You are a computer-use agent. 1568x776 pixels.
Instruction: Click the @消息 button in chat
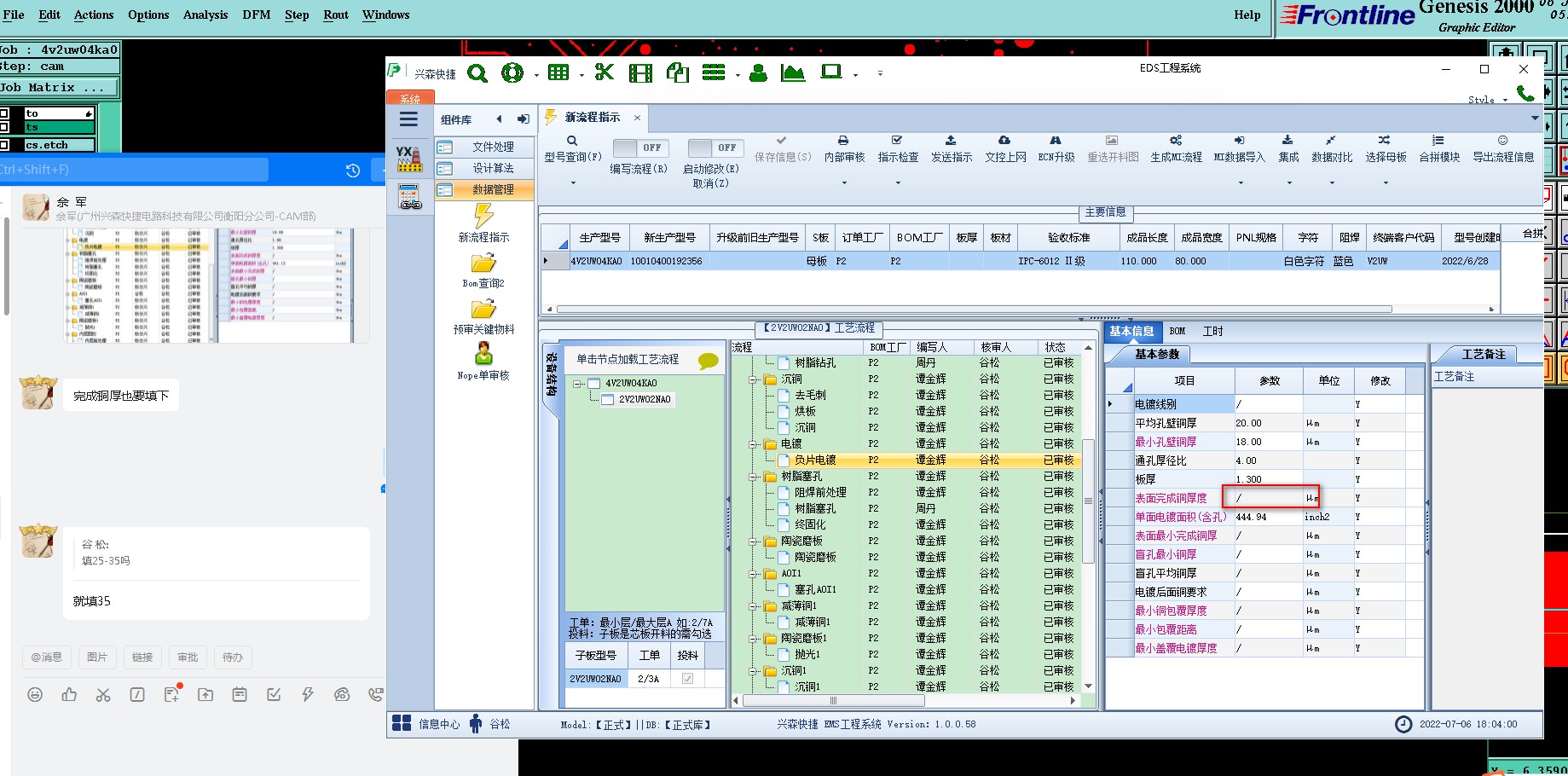point(46,657)
